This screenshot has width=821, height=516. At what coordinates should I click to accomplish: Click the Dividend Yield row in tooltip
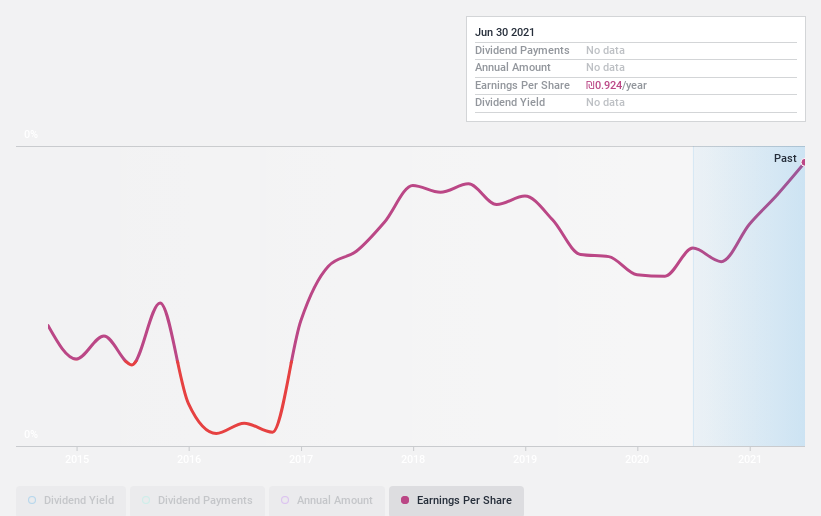[636, 103]
